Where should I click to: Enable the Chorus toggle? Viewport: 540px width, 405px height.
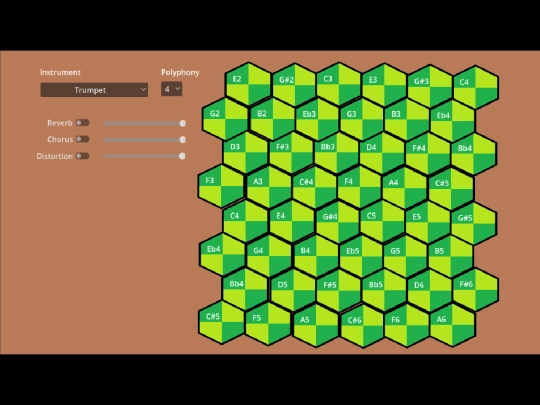[x=82, y=139]
